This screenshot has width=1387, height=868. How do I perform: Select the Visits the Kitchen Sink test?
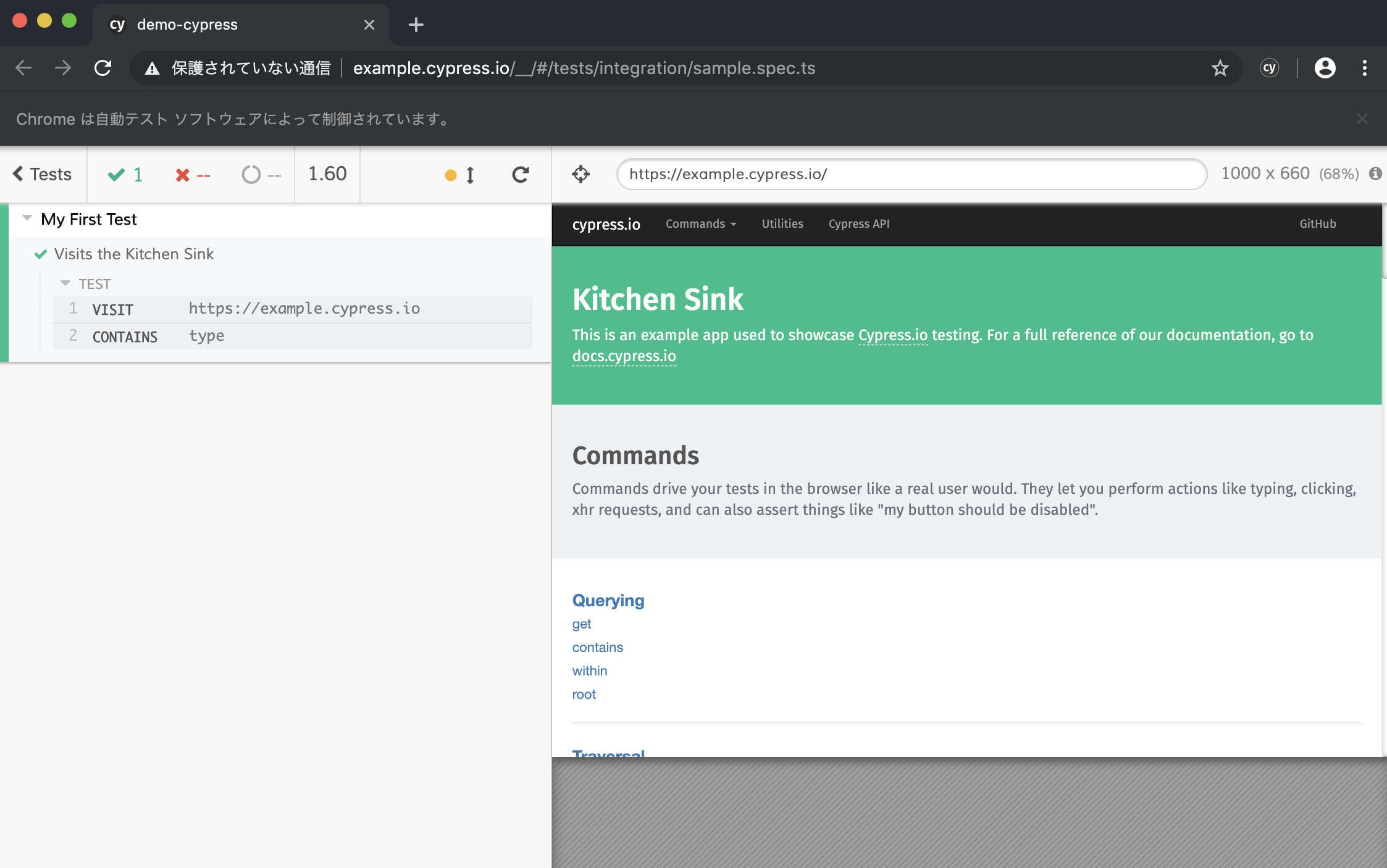pos(134,254)
